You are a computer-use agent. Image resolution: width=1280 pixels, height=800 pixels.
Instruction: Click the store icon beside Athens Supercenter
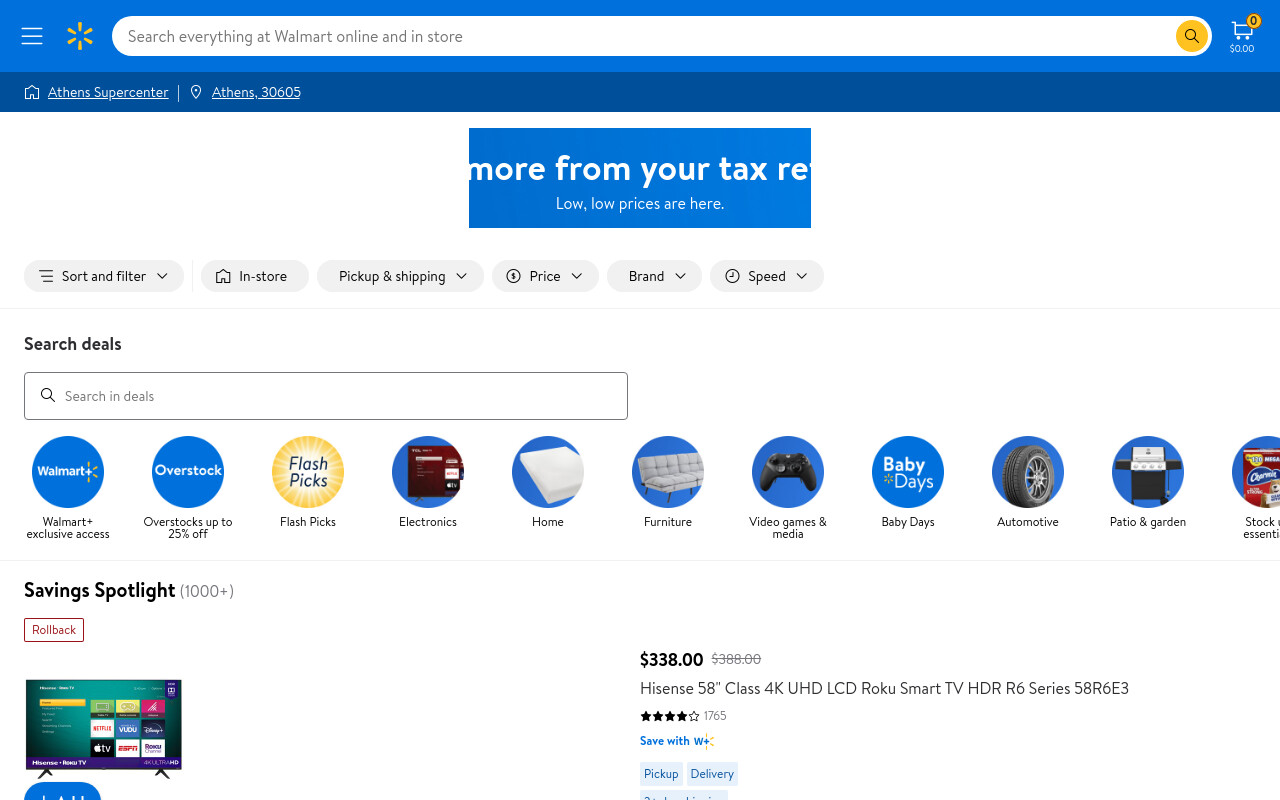pos(32,92)
